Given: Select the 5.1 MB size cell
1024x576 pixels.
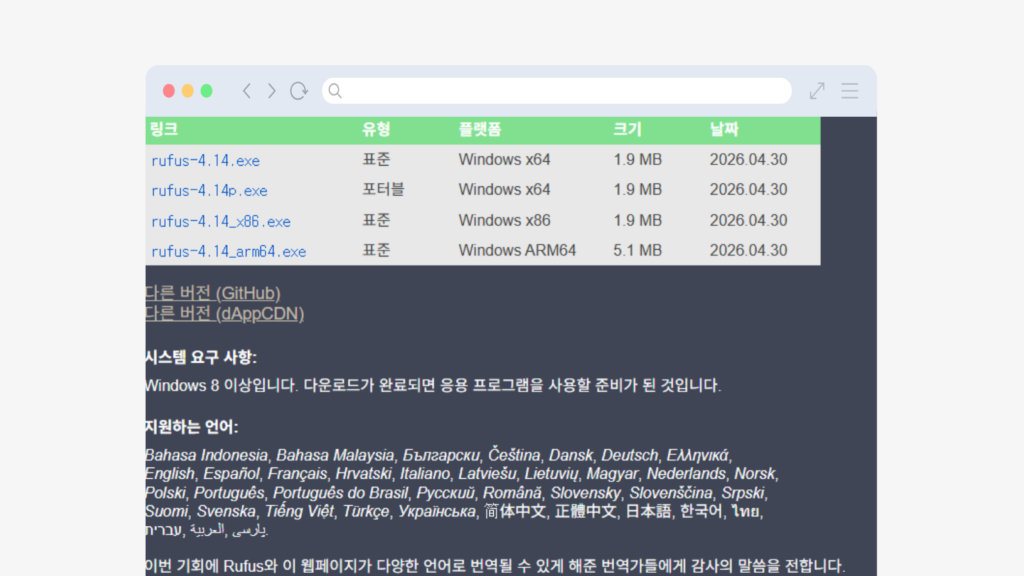Looking at the screenshot, I should pyautogui.click(x=637, y=250).
